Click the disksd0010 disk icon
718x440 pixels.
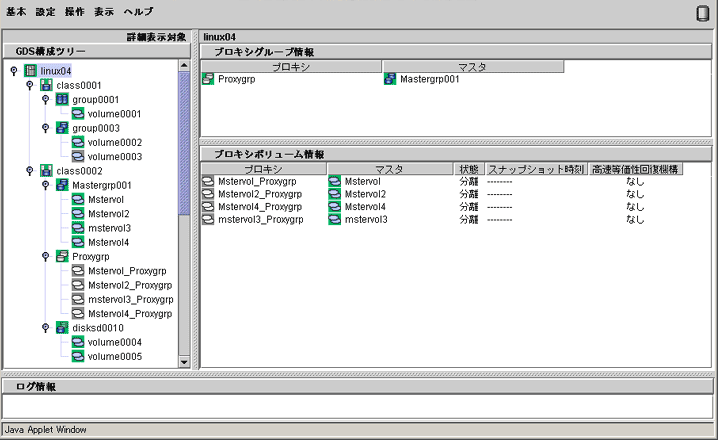[62, 328]
